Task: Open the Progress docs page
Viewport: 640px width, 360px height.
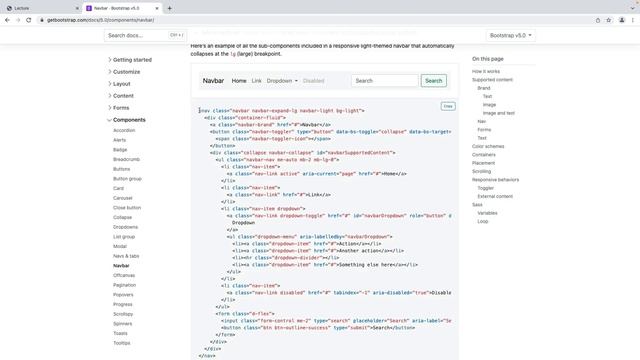Action: pyautogui.click(x=123, y=304)
